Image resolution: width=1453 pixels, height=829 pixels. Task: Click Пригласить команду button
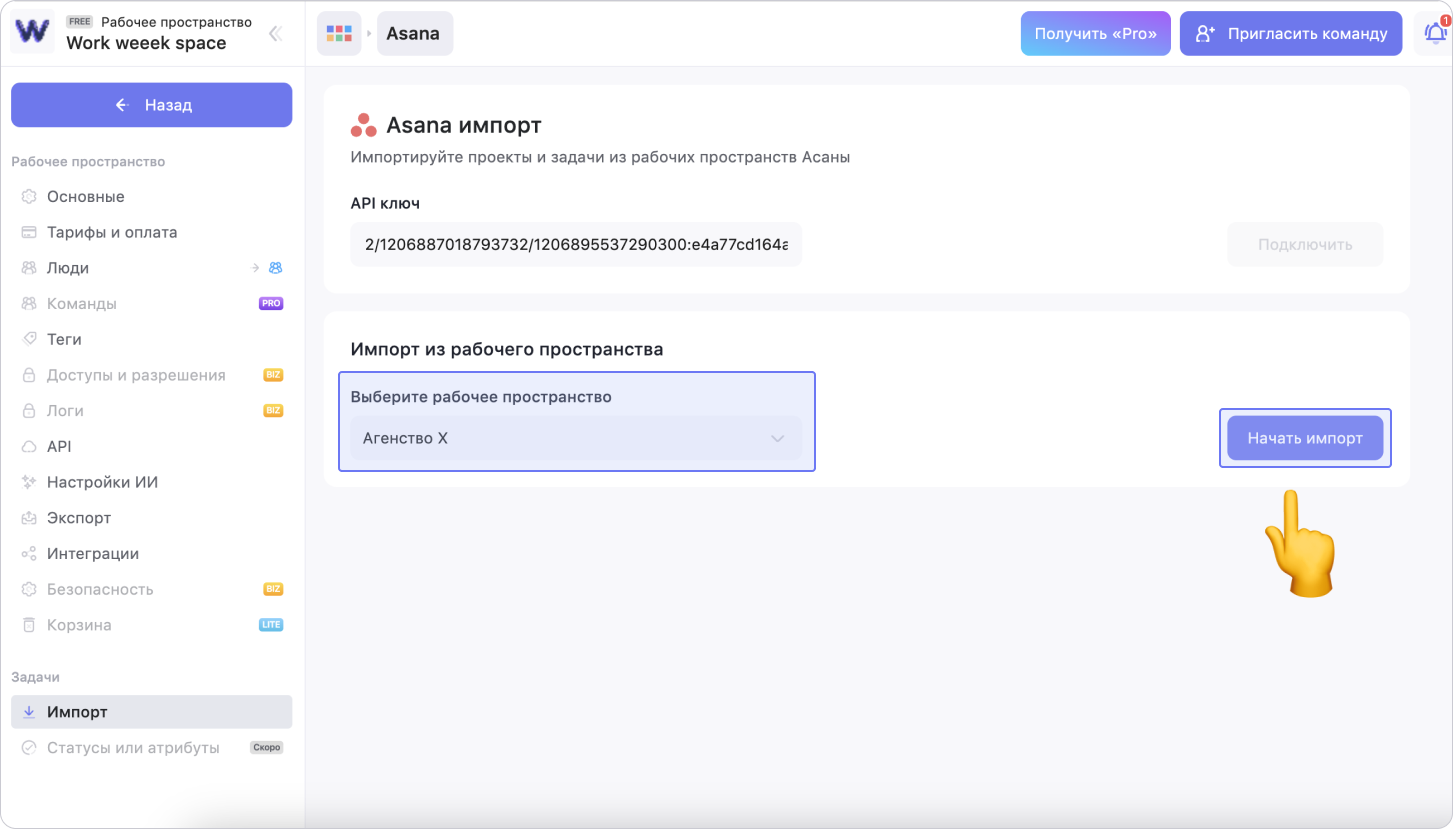[x=1290, y=34]
